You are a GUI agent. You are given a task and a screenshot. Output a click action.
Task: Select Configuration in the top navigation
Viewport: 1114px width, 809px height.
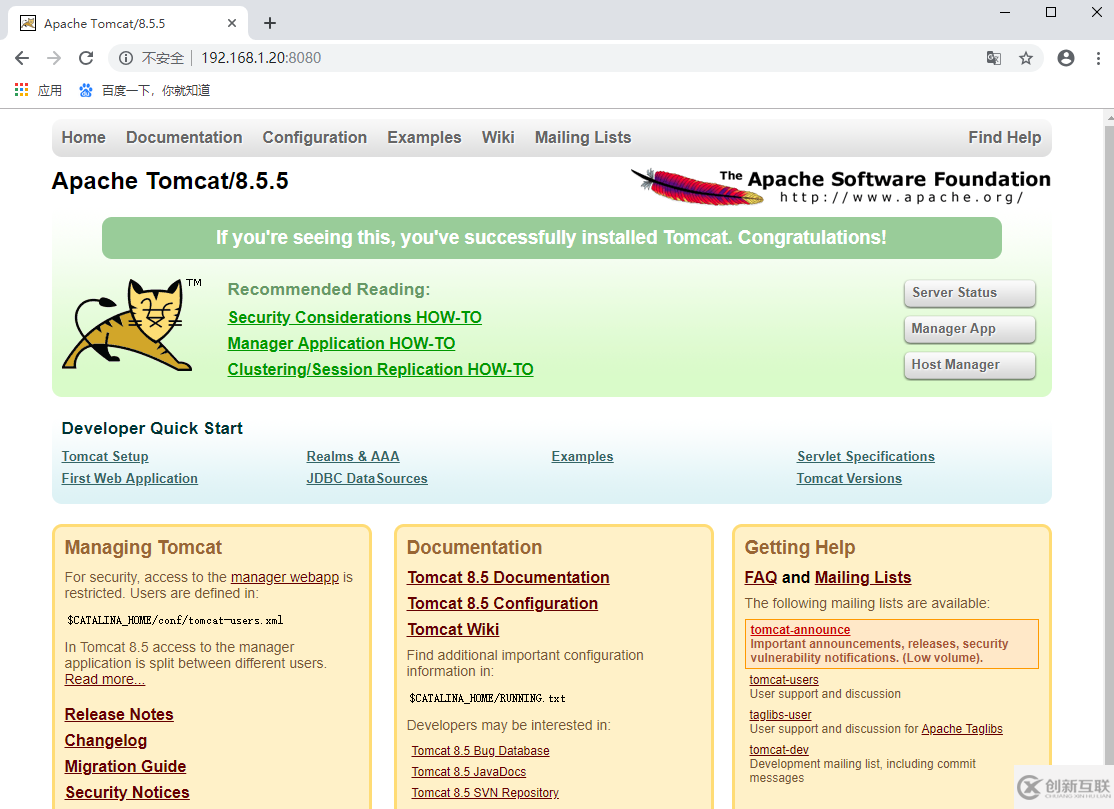[314, 138]
